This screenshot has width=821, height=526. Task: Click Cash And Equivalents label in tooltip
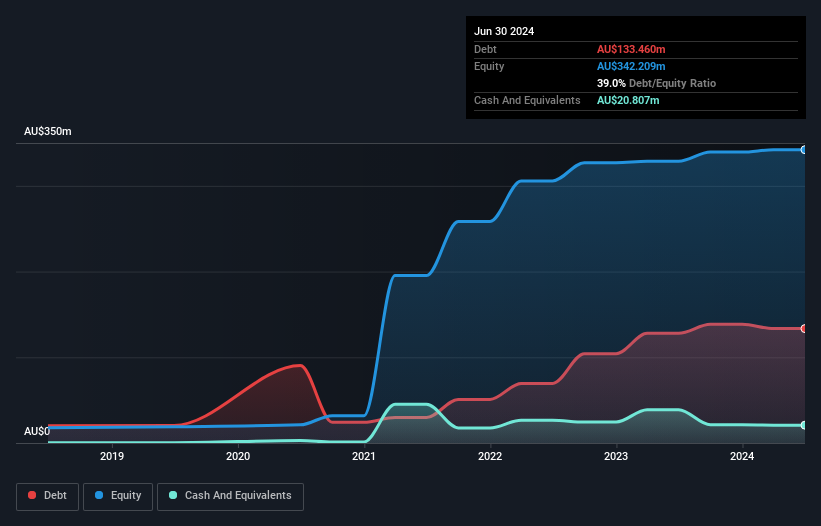click(527, 100)
